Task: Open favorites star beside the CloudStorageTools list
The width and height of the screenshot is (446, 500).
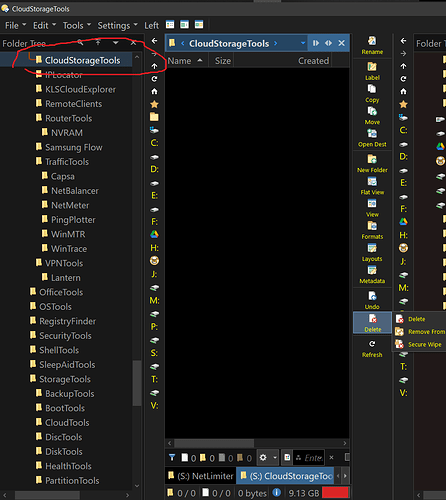Action: (x=154, y=104)
